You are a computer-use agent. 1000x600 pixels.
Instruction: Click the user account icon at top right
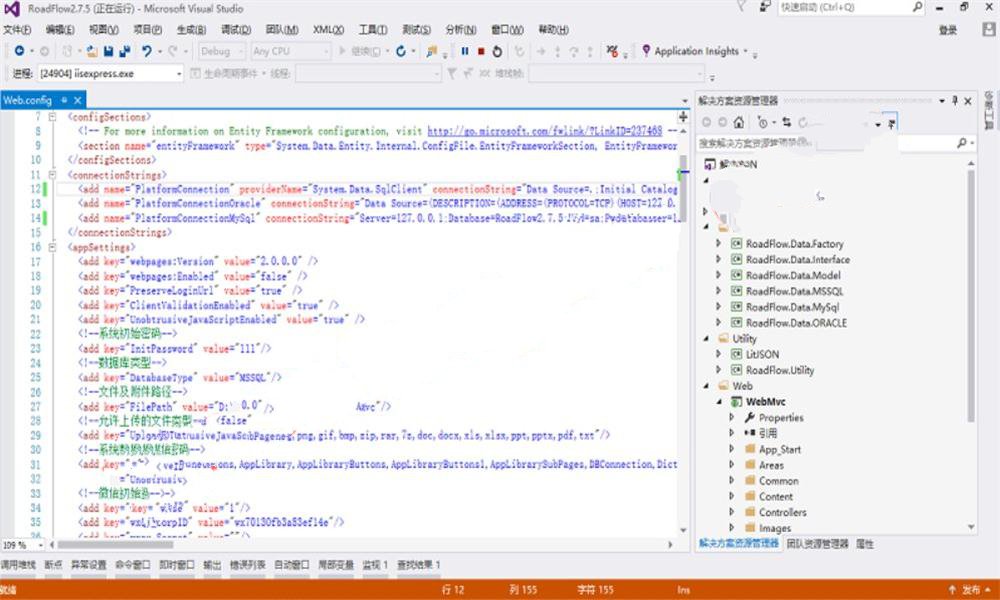(989, 30)
